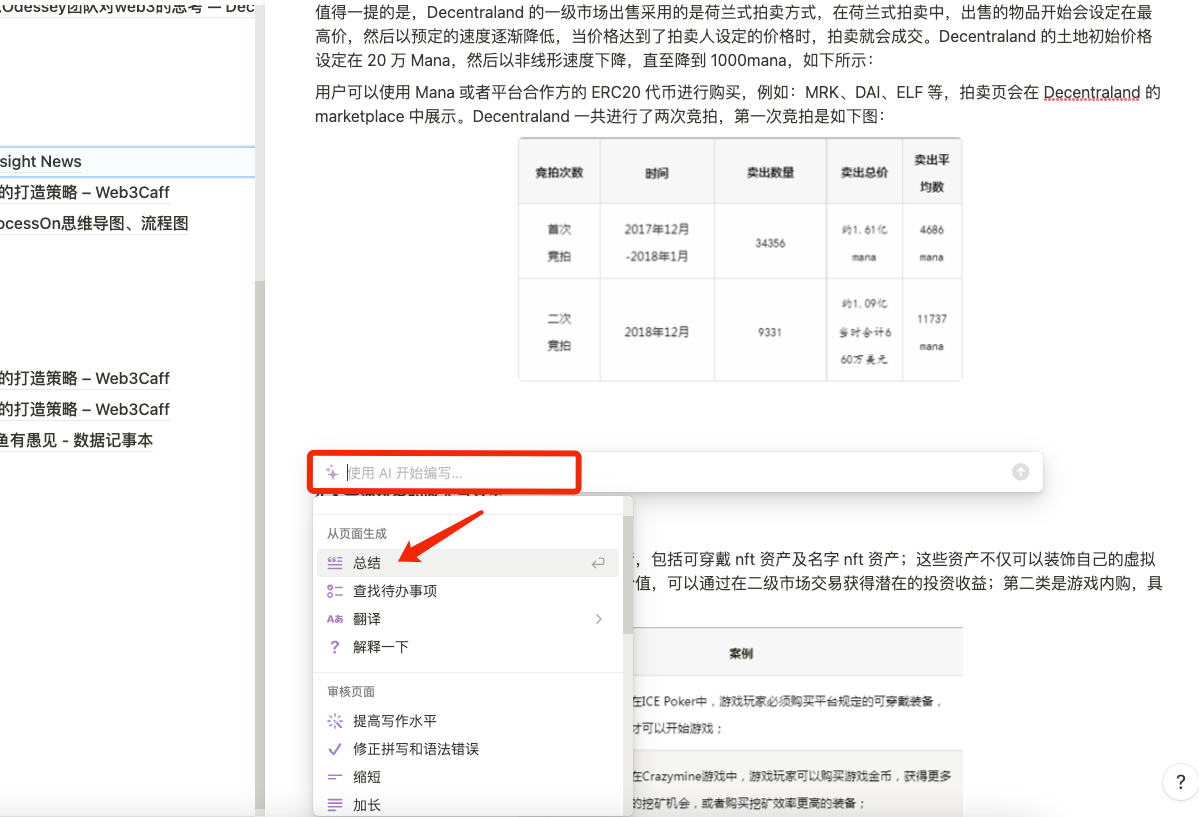Select 查找待办事项 menu entry
Viewport: 1199px width, 817px height.
click(467, 591)
